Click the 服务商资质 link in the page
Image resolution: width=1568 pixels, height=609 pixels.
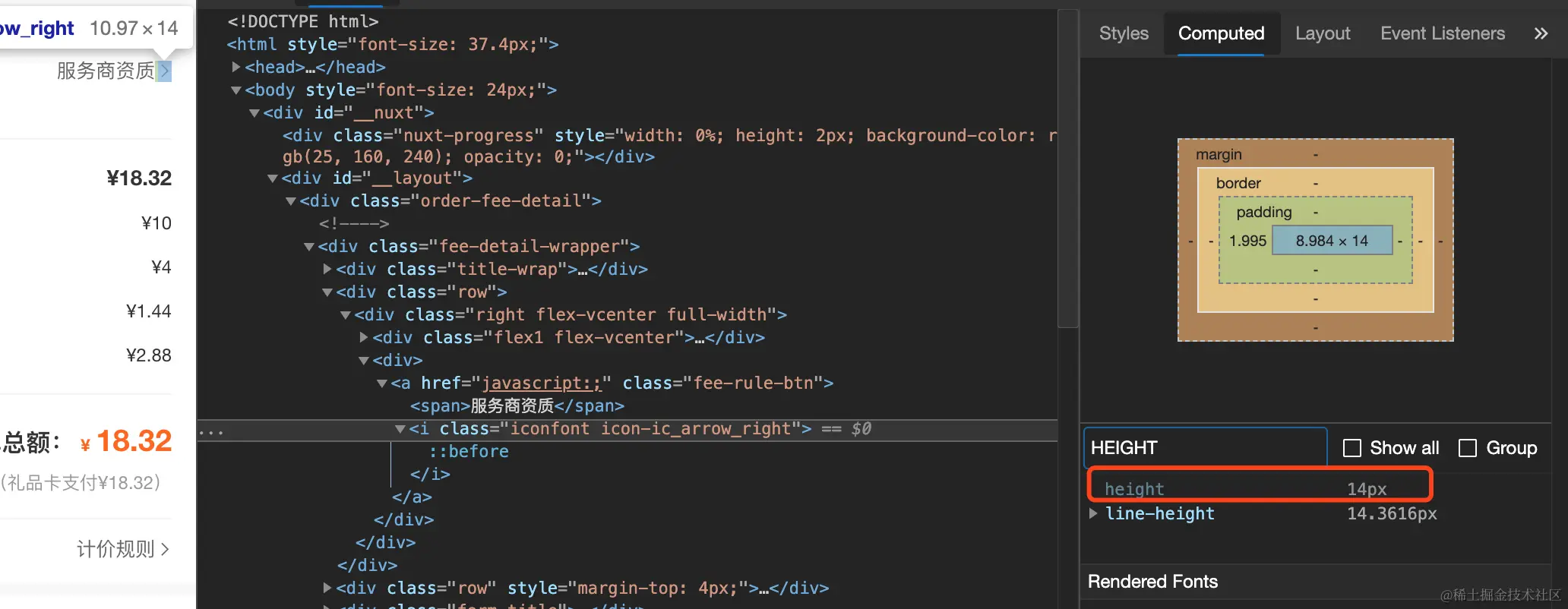[x=106, y=71]
